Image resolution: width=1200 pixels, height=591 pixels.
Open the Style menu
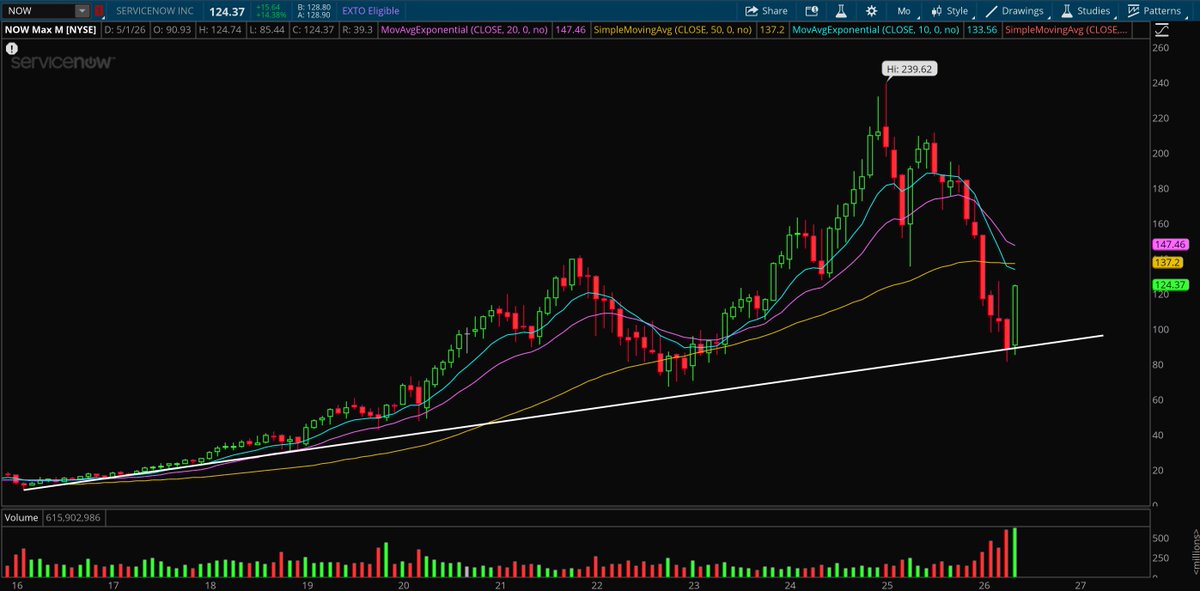(950, 11)
